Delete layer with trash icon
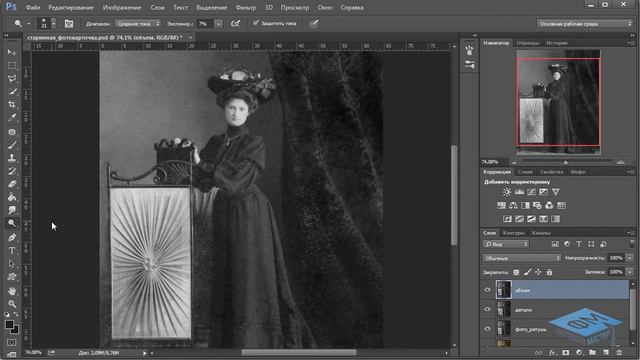 pyautogui.click(x=619, y=352)
